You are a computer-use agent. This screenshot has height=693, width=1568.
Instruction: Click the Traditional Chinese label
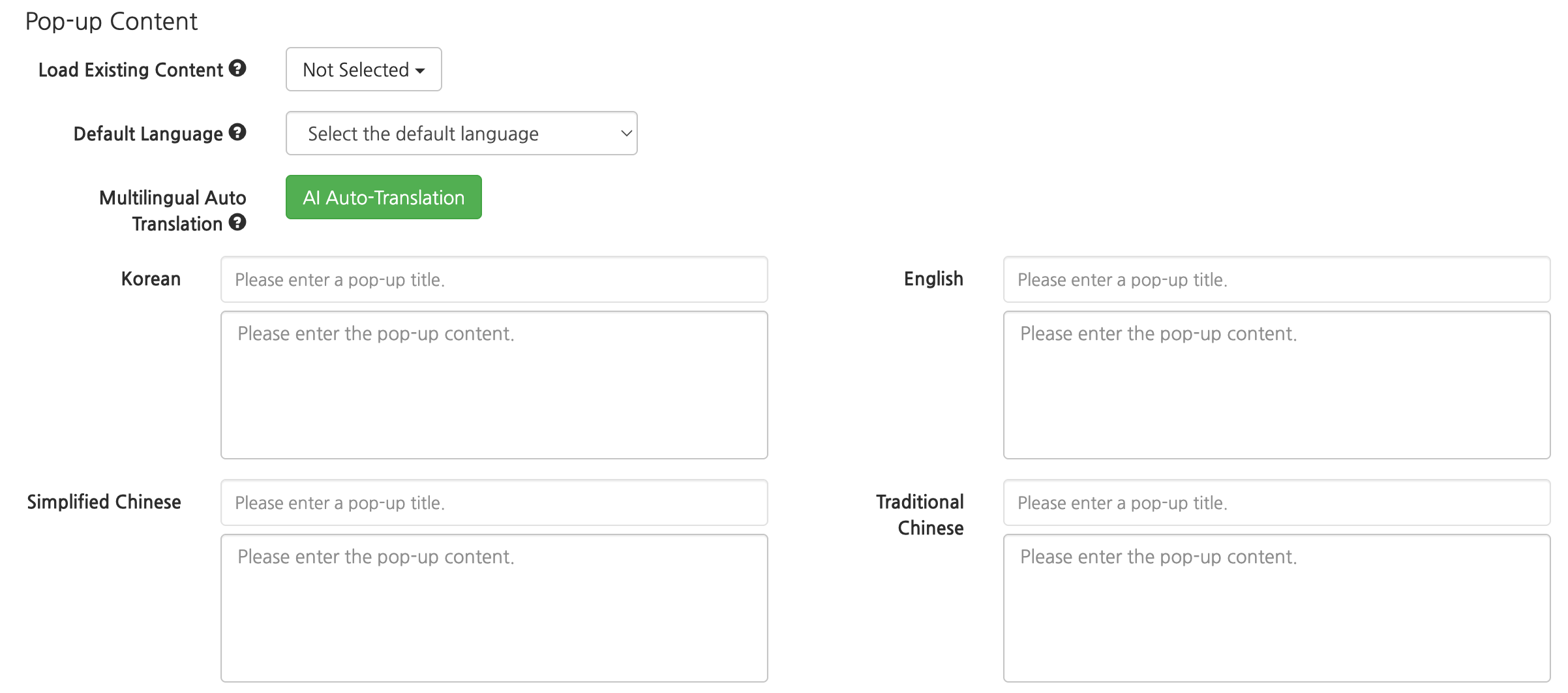click(x=920, y=514)
